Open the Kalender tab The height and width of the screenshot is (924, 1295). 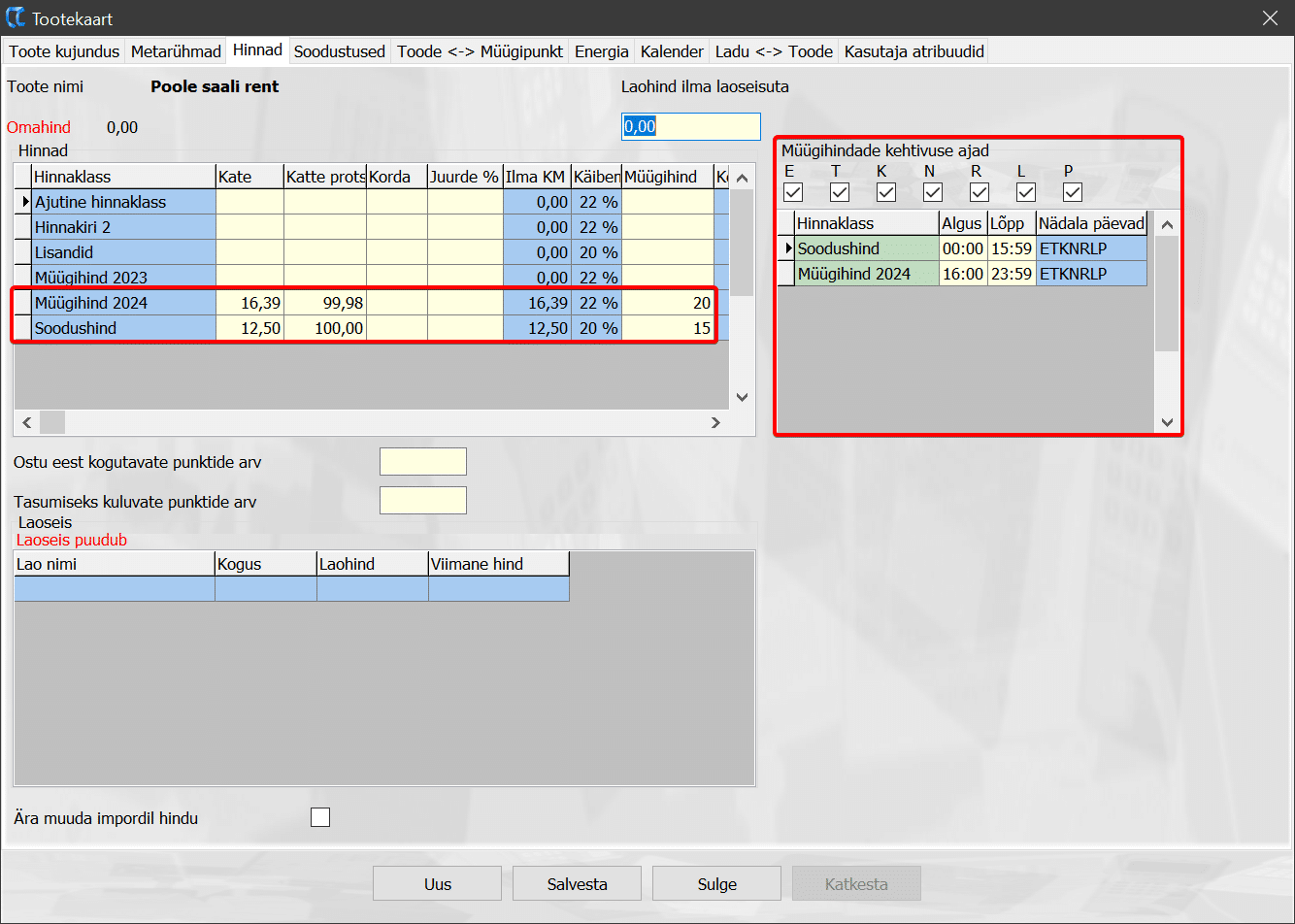(672, 51)
